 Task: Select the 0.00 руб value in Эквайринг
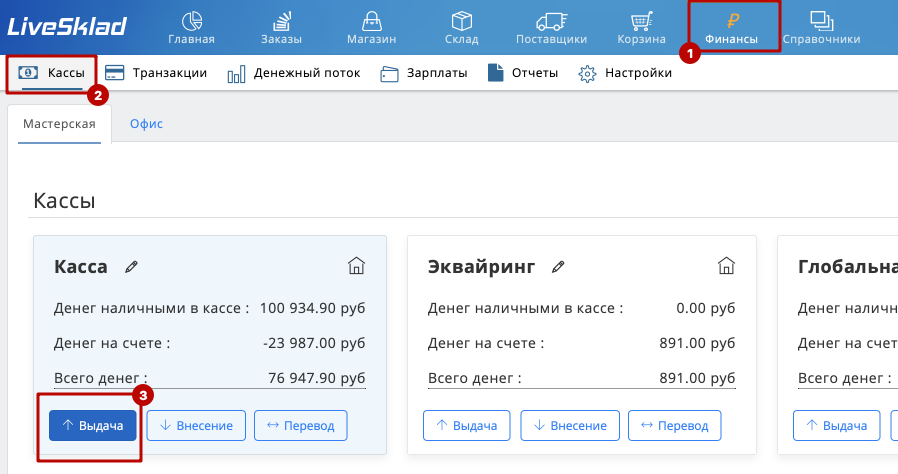[x=706, y=308]
